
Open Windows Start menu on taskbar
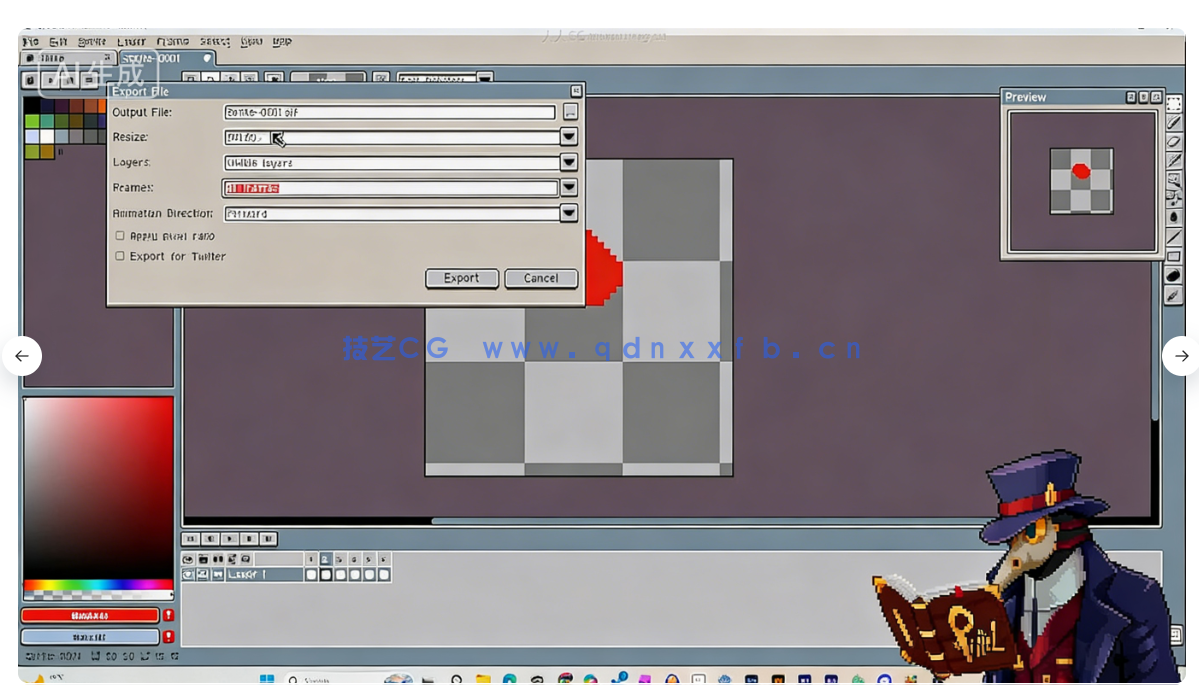point(267,680)
